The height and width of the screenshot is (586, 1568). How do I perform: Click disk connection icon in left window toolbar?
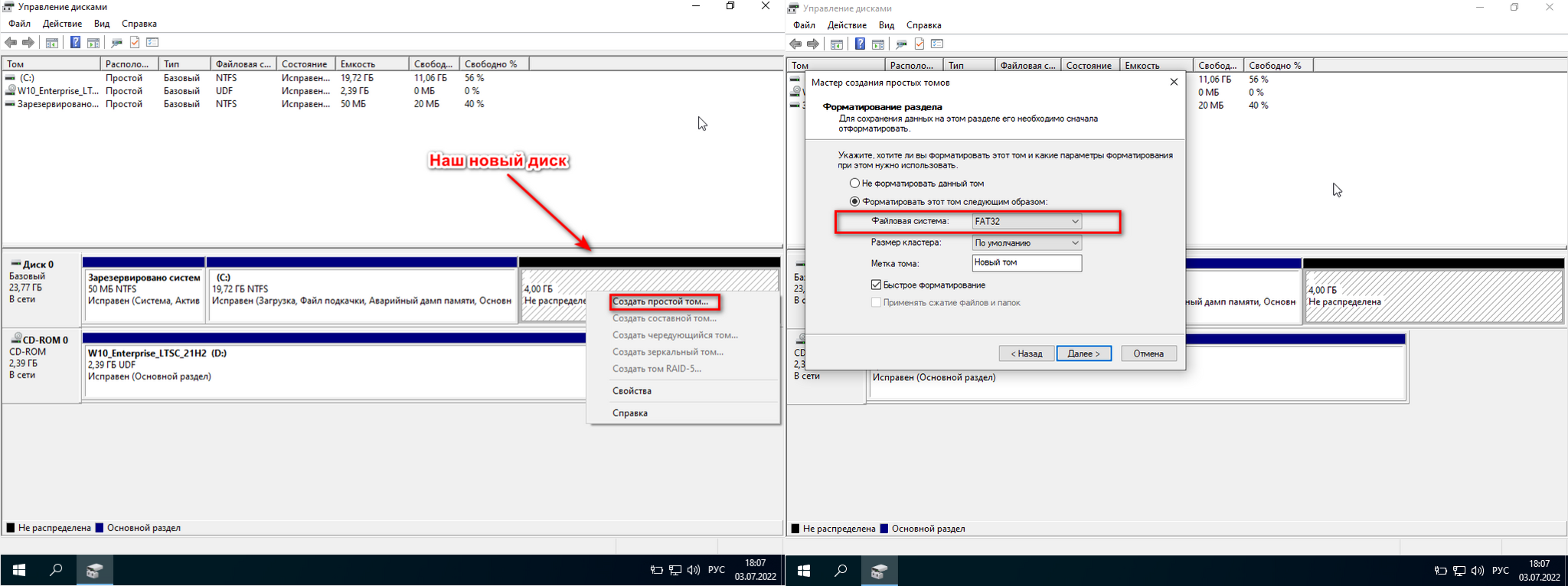tap(116, 43)
